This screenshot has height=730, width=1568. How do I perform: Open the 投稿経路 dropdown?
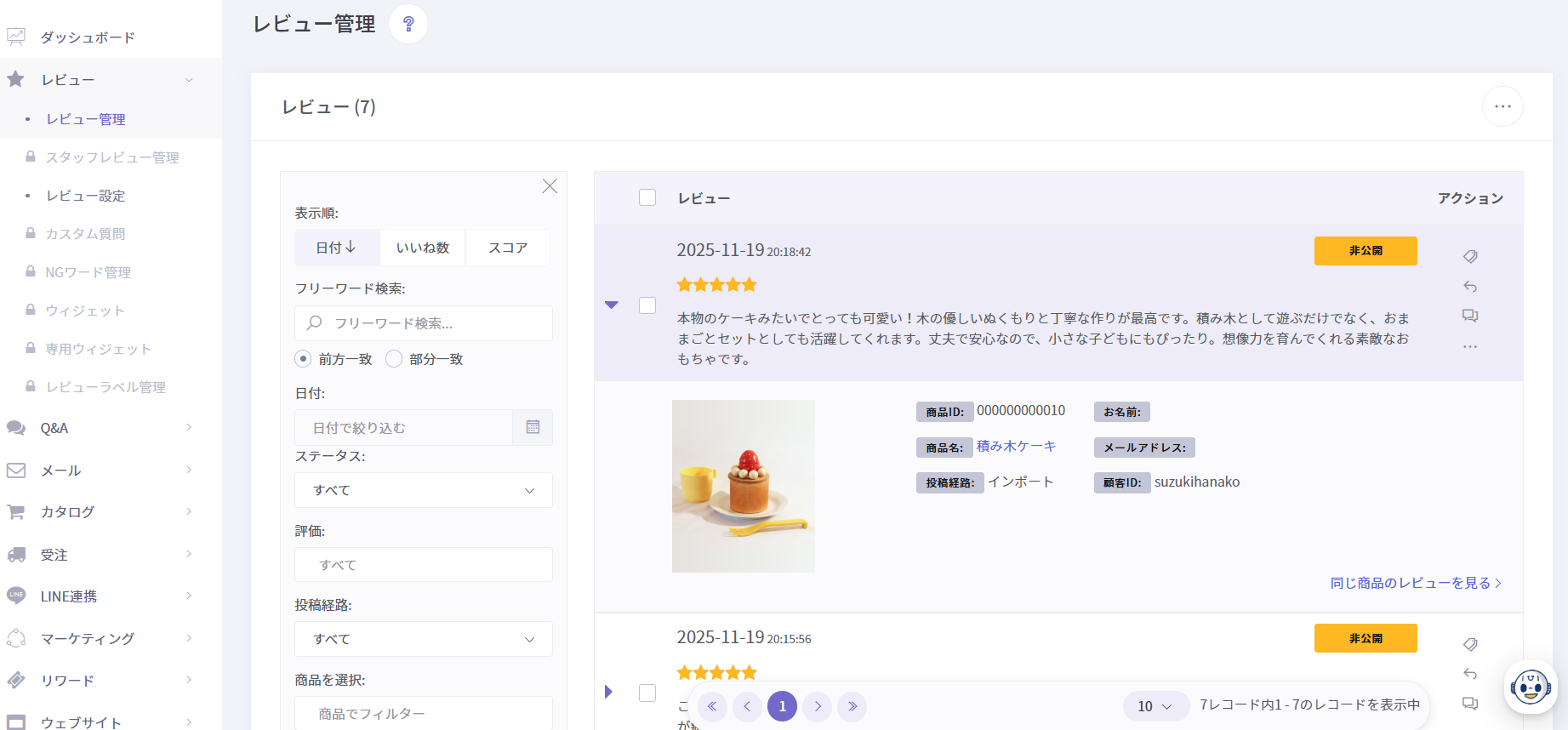point(424,639)
